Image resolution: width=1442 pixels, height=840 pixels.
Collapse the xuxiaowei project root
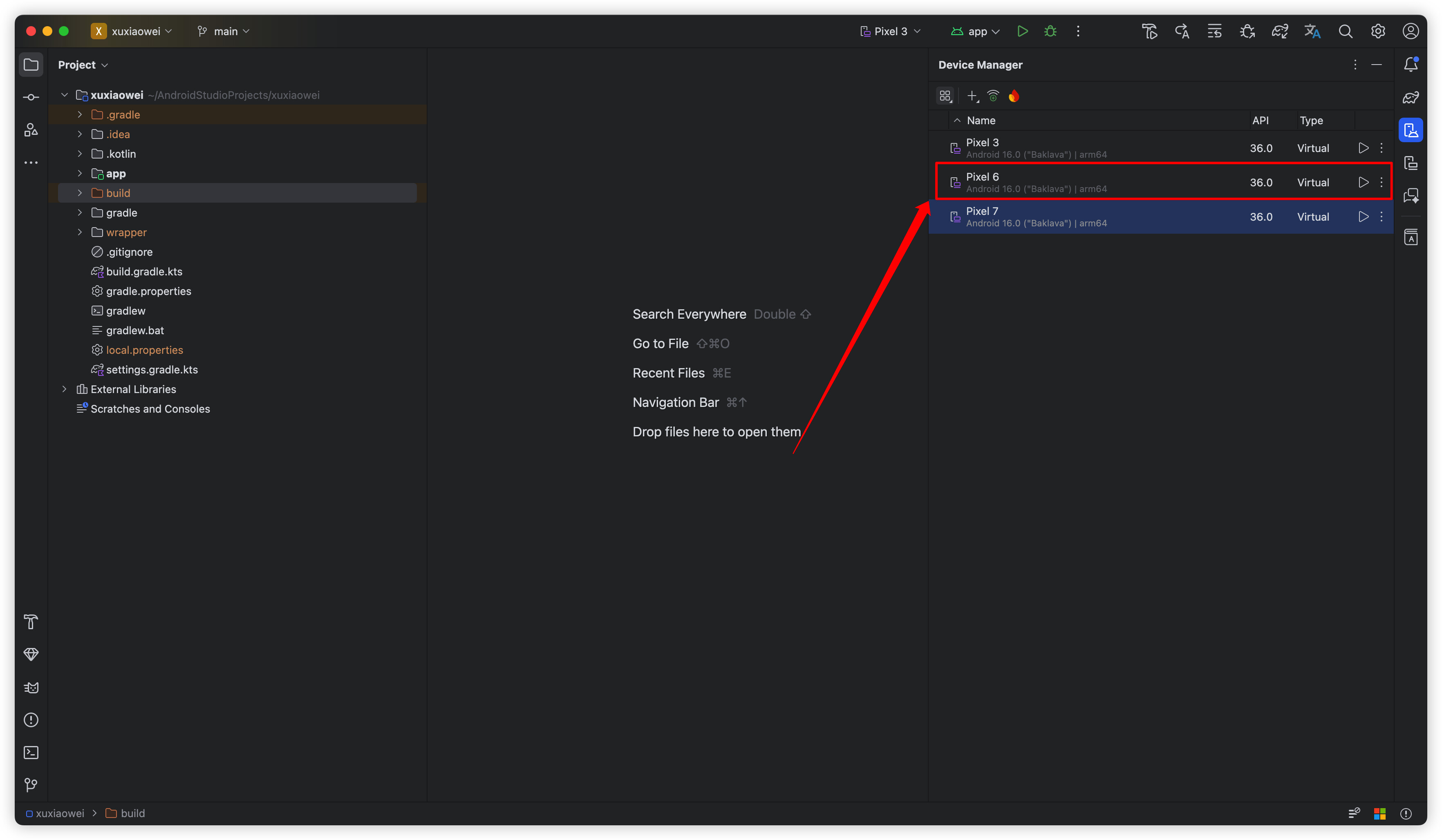[x=65, y=95]
